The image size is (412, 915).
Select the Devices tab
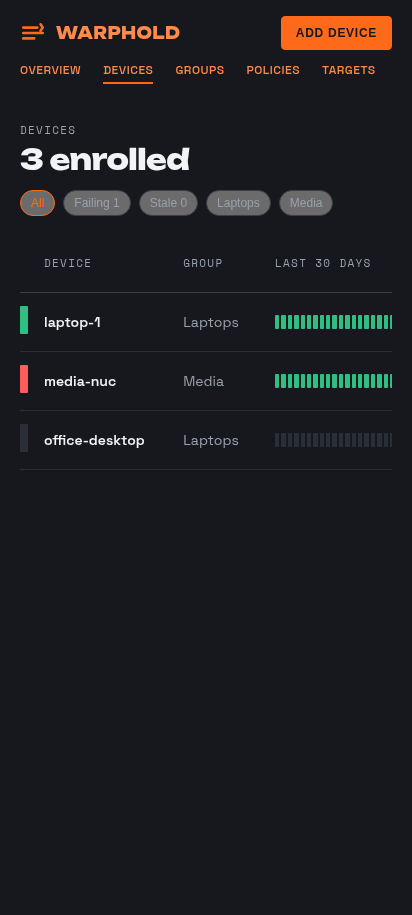click(128, 70)
